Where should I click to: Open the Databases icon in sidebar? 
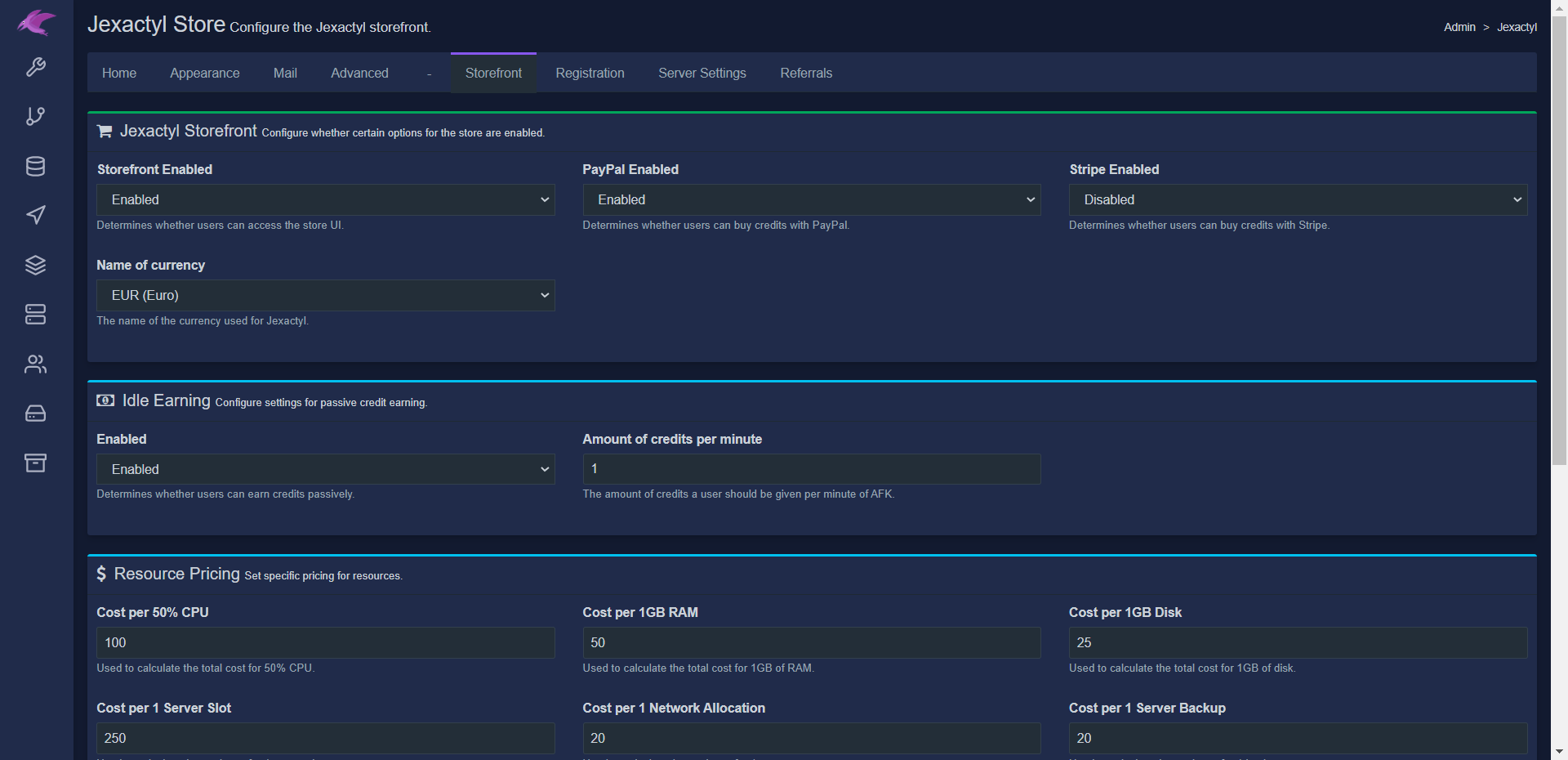[x=36, y=166]
